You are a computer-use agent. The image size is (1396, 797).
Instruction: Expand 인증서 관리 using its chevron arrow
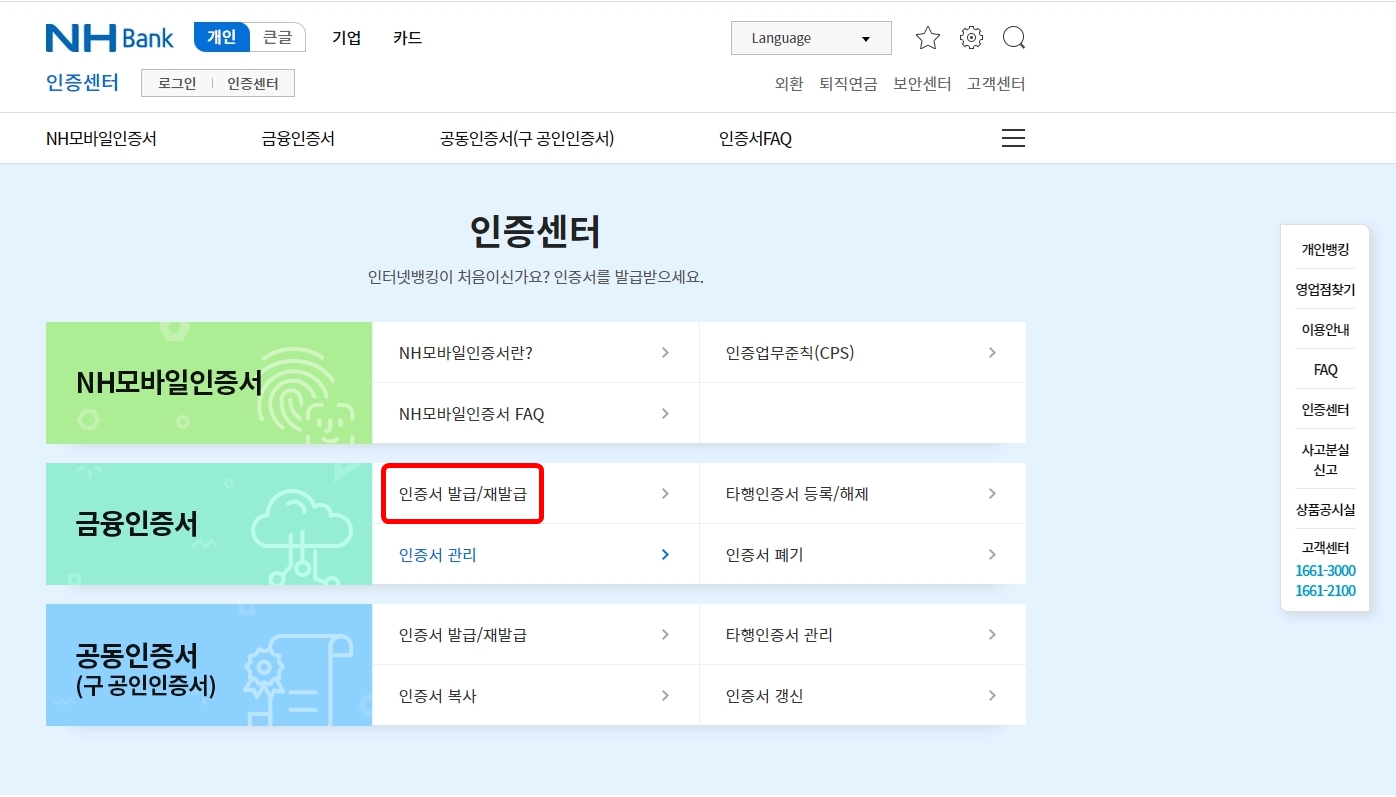pyautogui.click(x=664, y=554)
